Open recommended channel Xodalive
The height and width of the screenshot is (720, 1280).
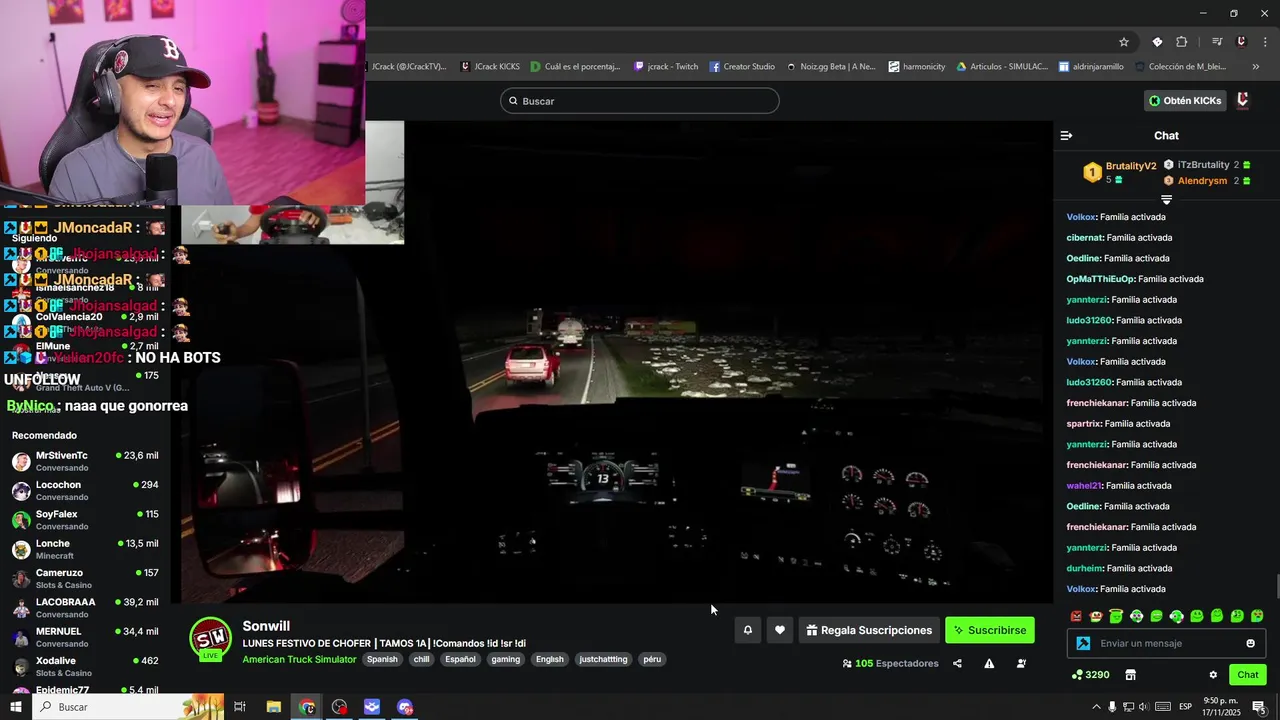(85, 666)
